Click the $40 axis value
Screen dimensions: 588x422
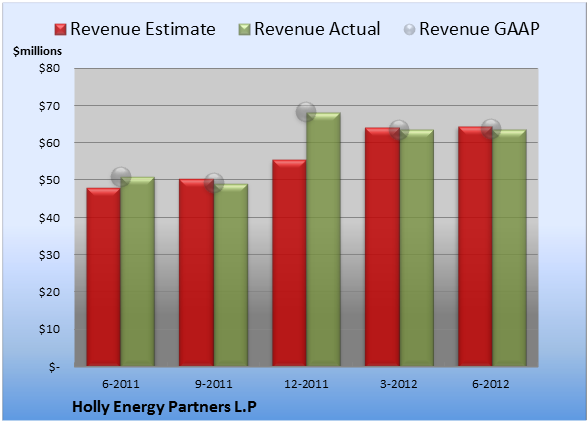tap(49, 218)
